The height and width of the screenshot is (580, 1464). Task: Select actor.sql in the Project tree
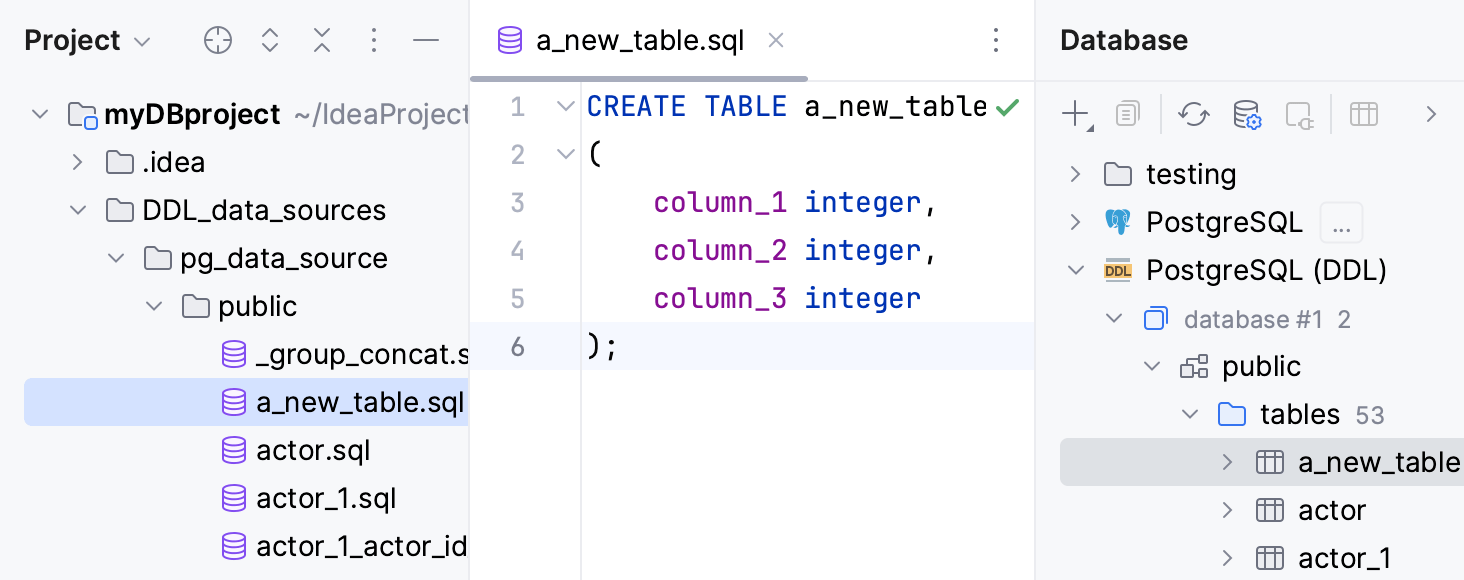pyautogui.click(x=312, y=450)
